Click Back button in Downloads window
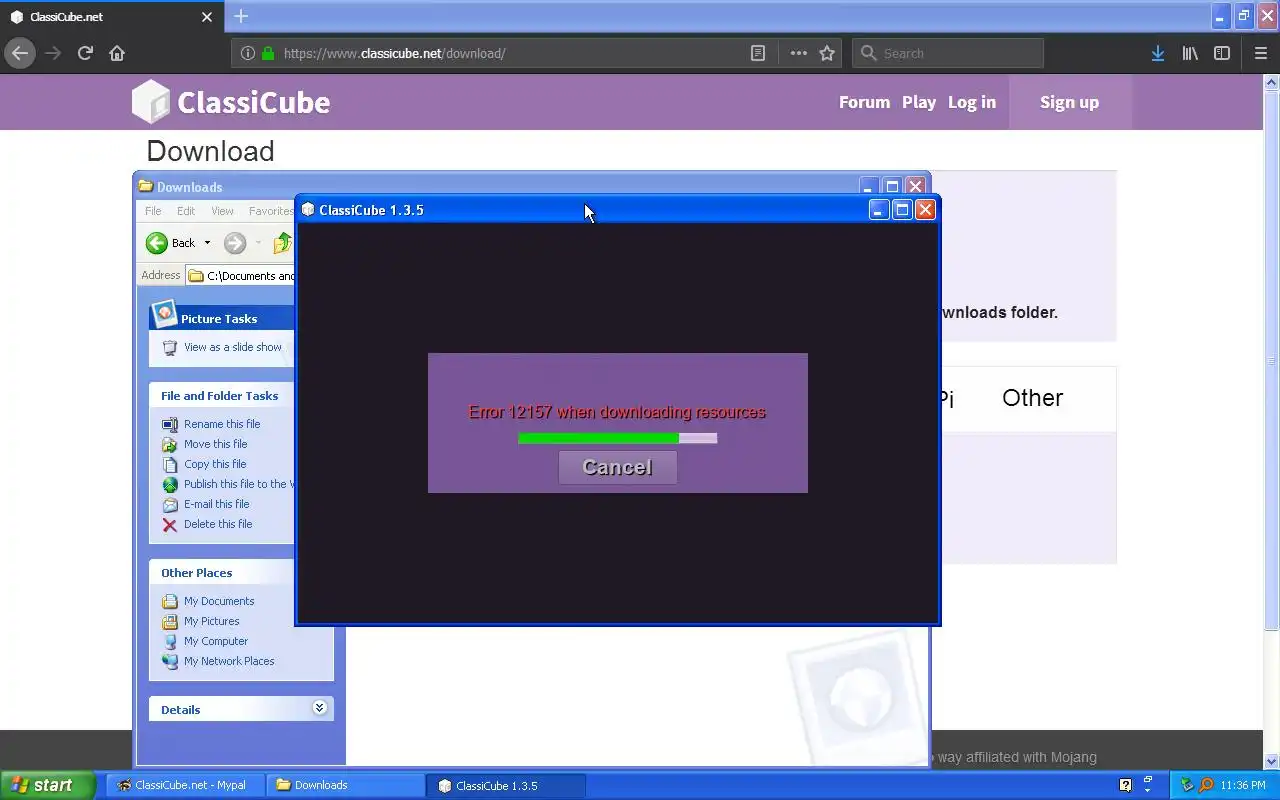 [171, 243]
